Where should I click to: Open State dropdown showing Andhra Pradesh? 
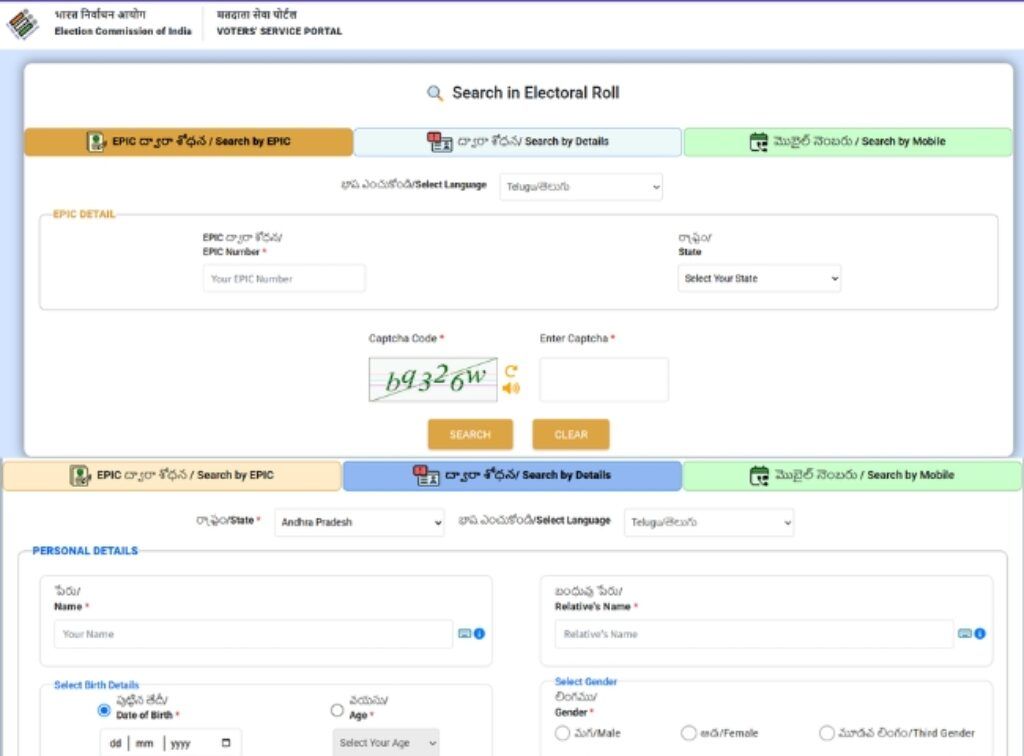[359, 522]
